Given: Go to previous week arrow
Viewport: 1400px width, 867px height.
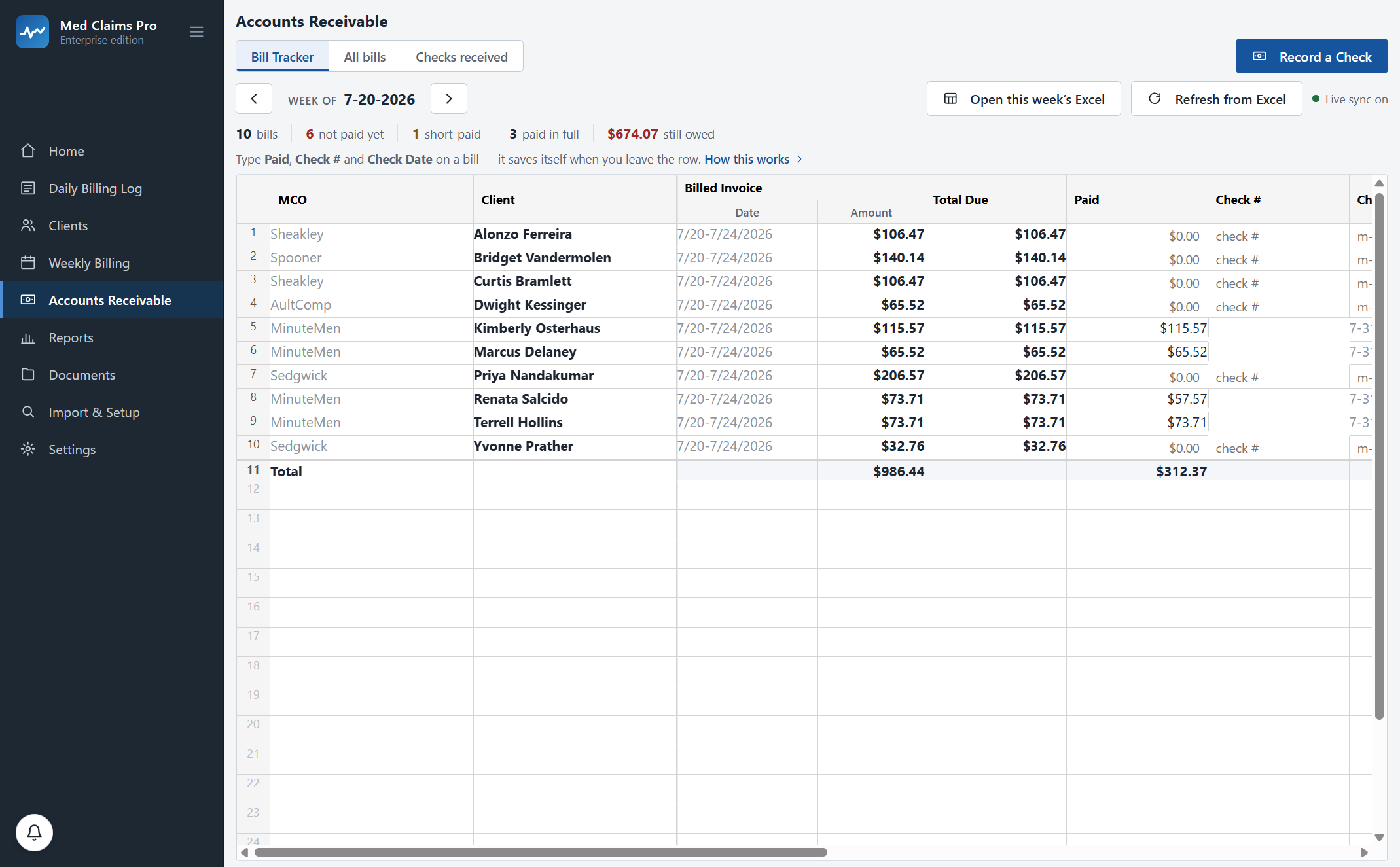Looking at the screenshot, I should click(x=254, y=99).
